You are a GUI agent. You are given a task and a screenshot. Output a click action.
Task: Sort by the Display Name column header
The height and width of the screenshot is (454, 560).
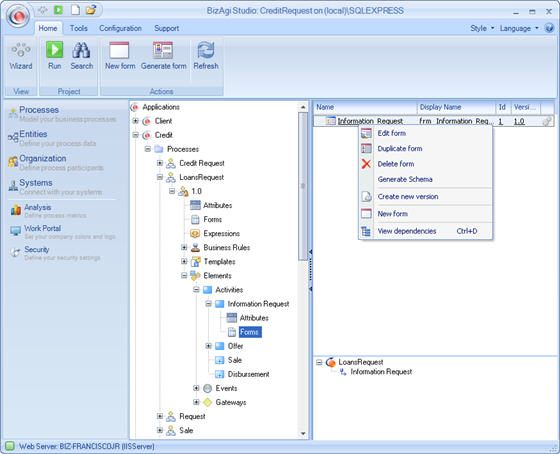point(456,107)
